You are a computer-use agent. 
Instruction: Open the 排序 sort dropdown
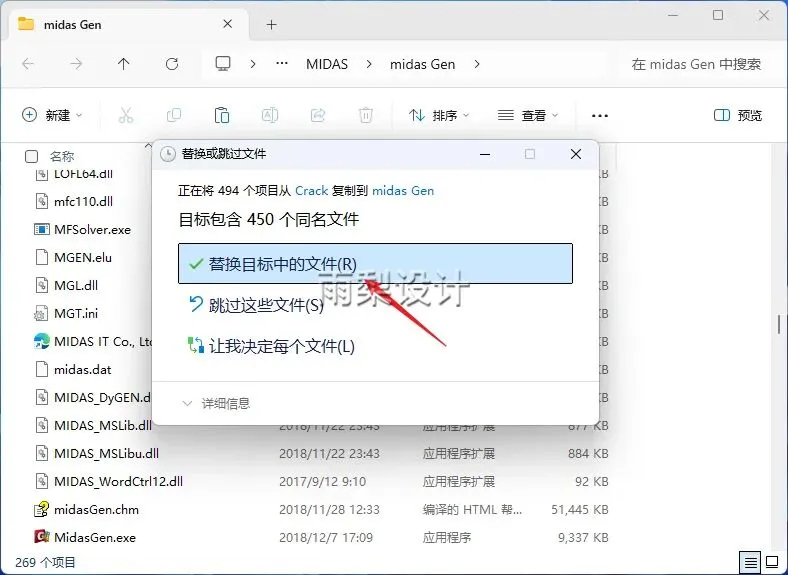(x=439, y=115)
